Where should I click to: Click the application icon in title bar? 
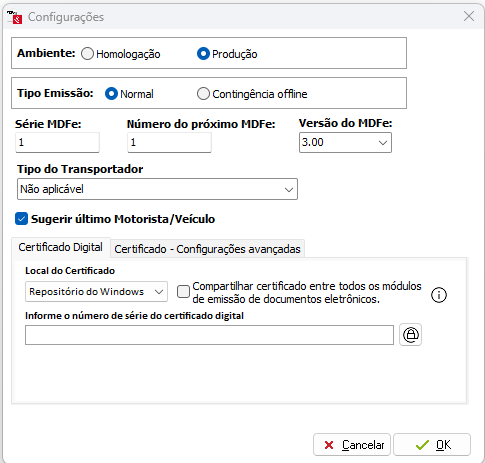14,17
